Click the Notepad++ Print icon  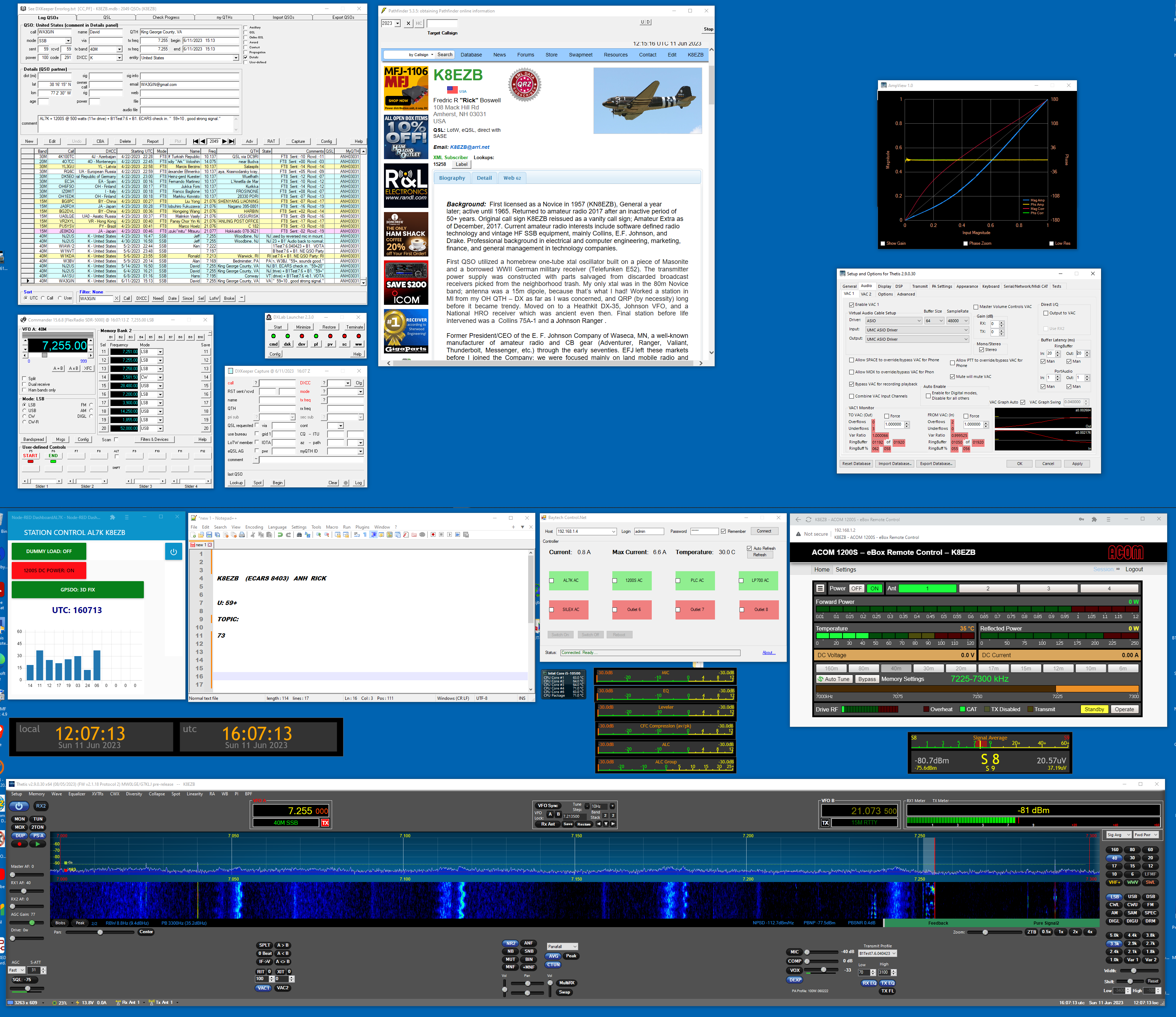pos(242,535)
